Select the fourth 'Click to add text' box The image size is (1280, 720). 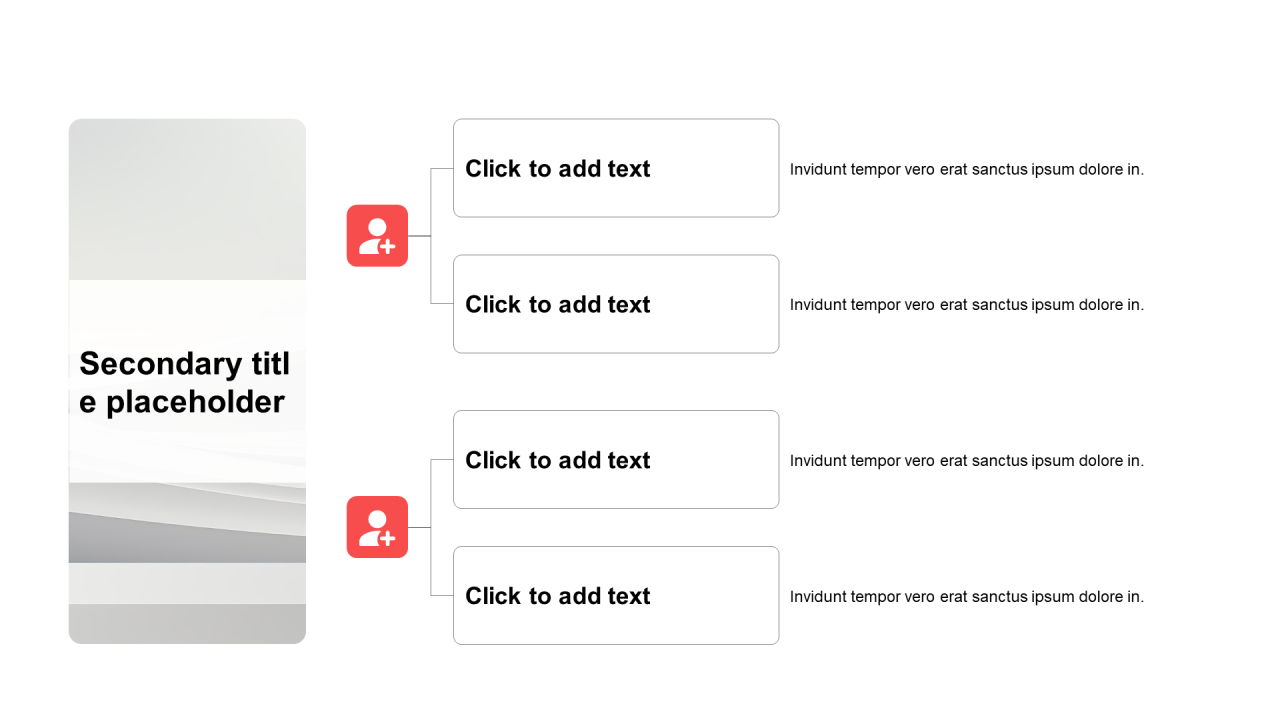[x=616, y=596]
